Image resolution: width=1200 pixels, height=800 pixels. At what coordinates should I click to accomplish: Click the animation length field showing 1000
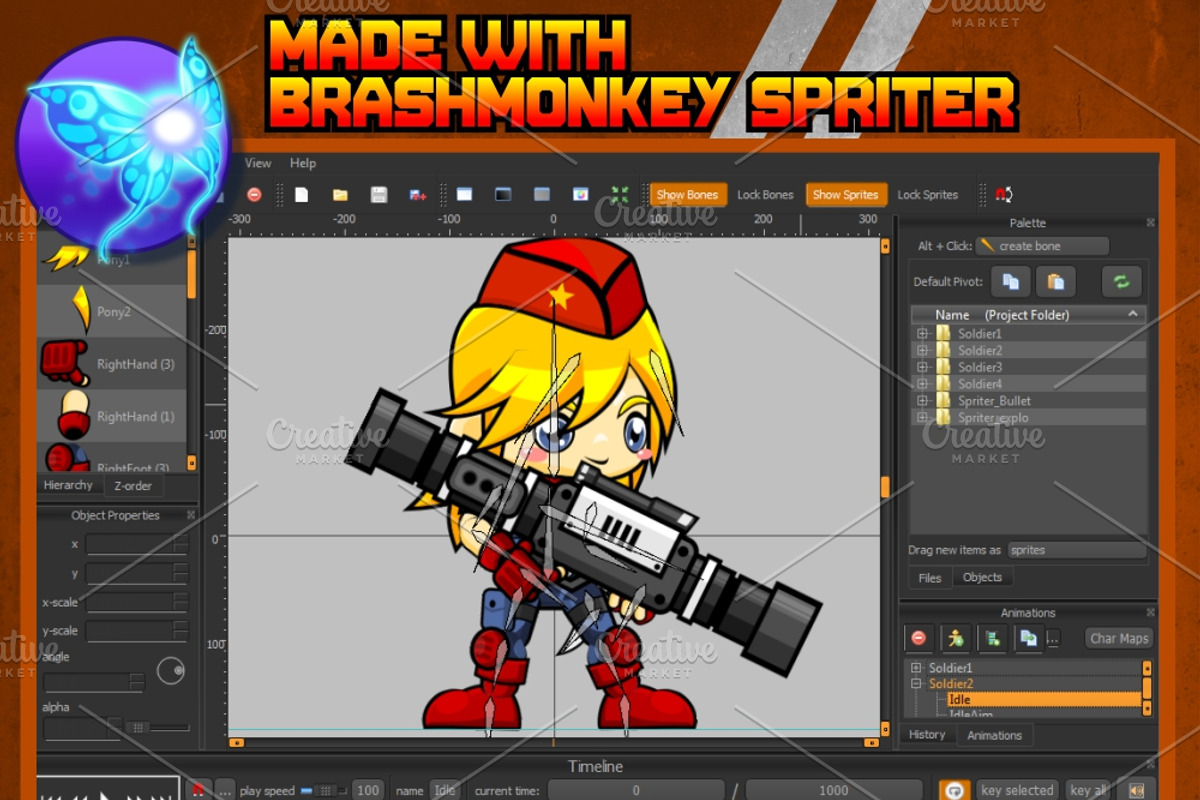(x=833, y=790)
